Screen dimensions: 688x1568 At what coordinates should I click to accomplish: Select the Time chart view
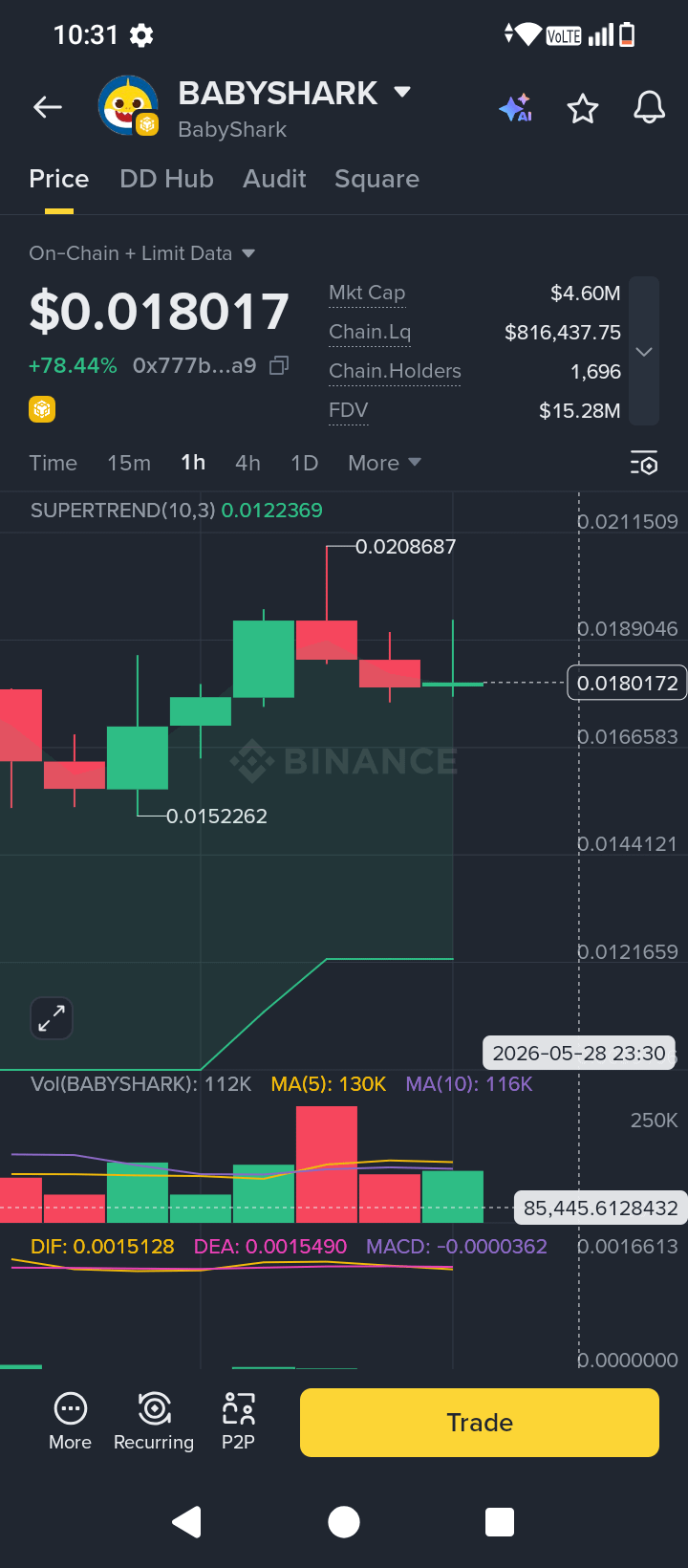click(x=54, y=463)
